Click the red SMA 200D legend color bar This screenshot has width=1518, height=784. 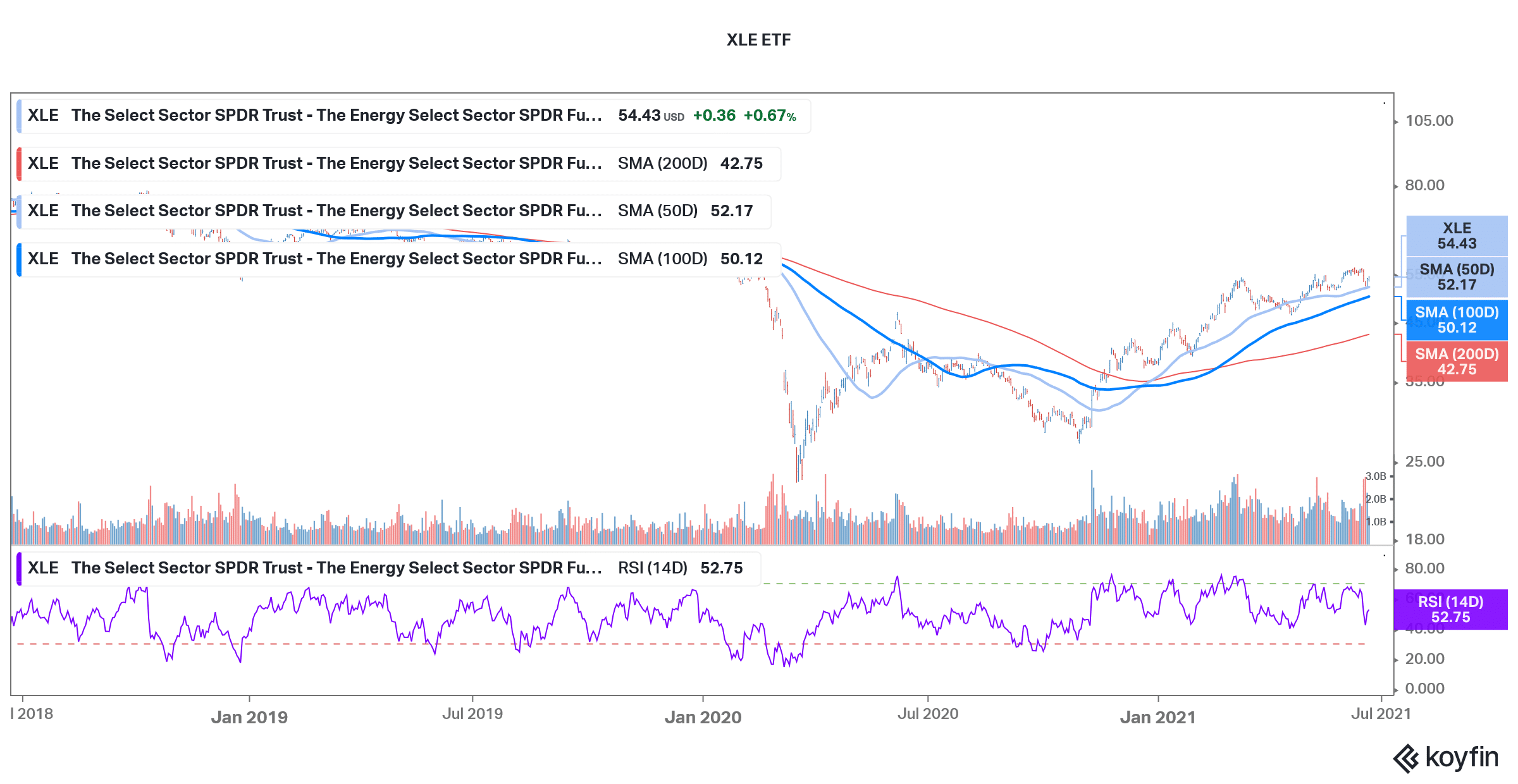[19, 164]
